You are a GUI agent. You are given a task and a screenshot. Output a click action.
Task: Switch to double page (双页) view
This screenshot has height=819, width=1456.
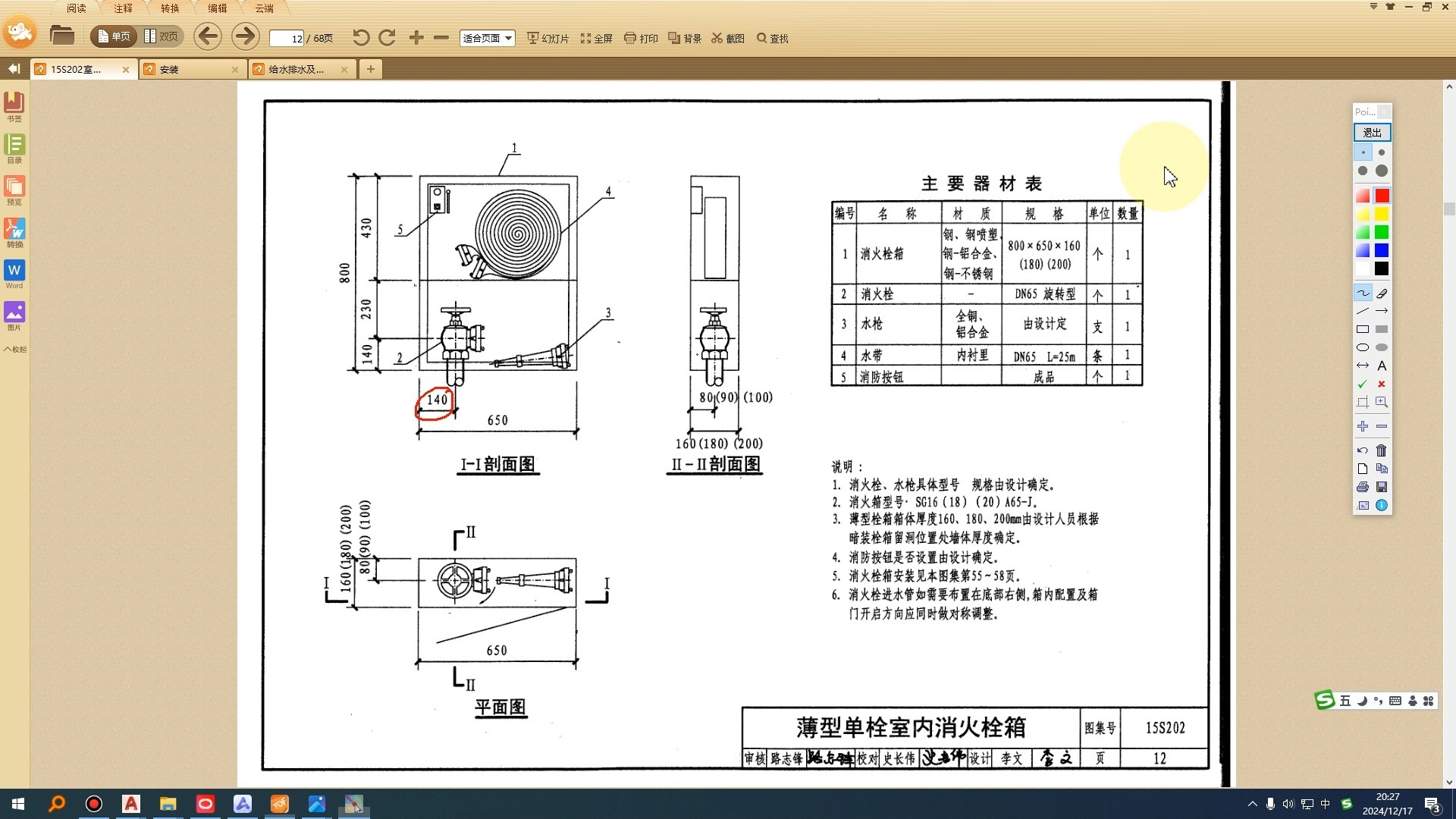pos(162,36)
